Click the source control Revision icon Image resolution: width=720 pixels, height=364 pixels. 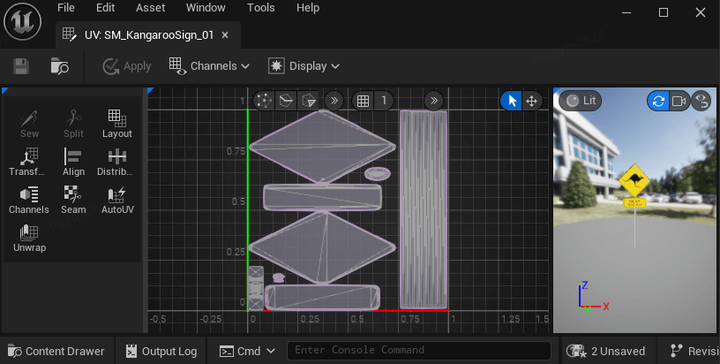point(676,351)
